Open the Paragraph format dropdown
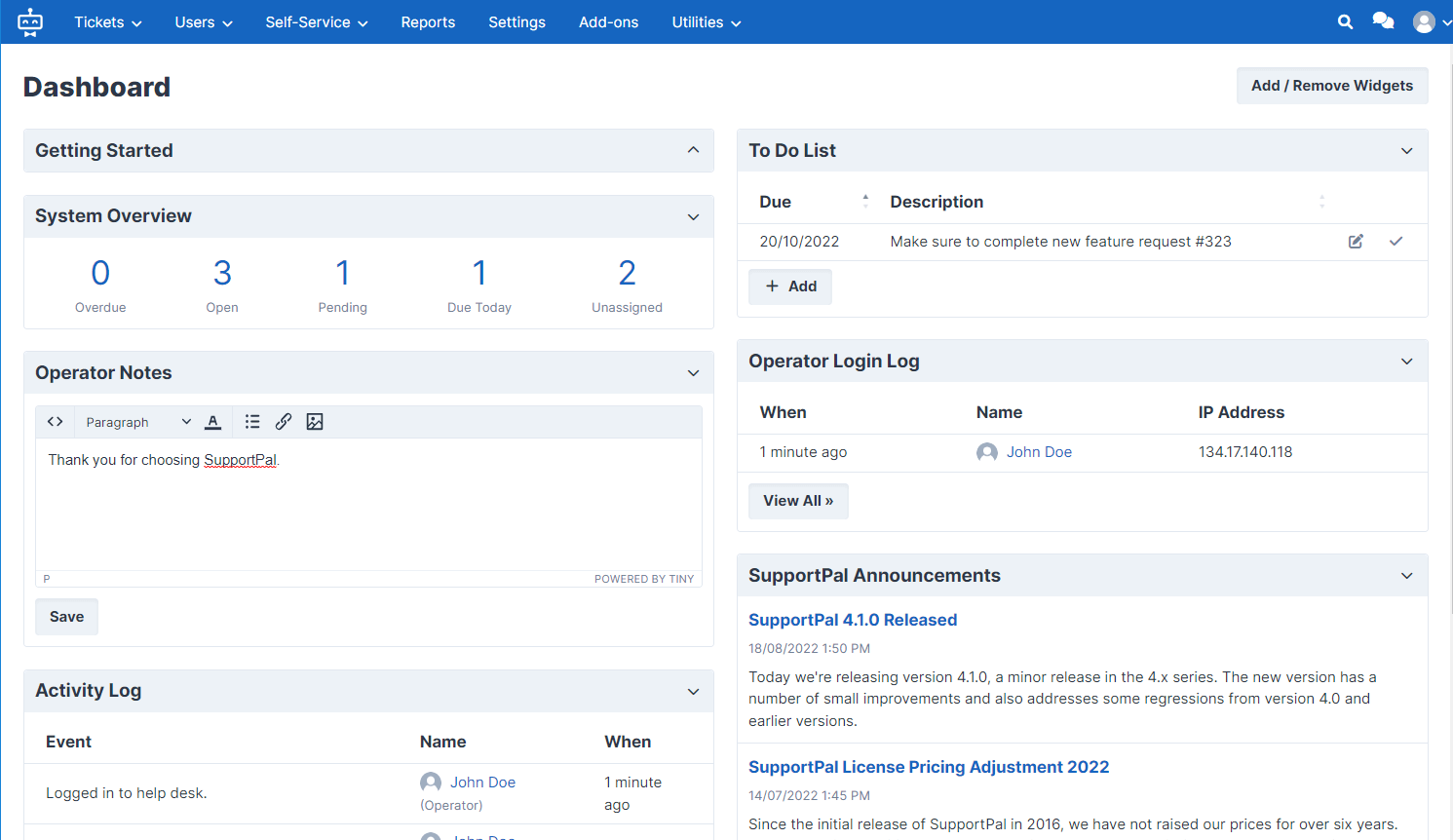Image resolution: width=1453 pixels, height=840 pixels. pos(137,422)
